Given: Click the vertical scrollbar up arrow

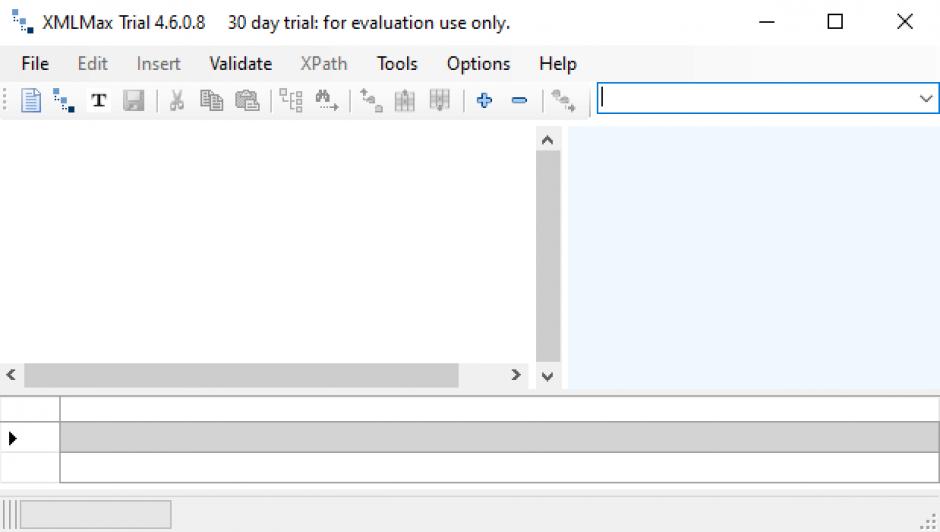Looking at the screenshot, I should point(547,140).
